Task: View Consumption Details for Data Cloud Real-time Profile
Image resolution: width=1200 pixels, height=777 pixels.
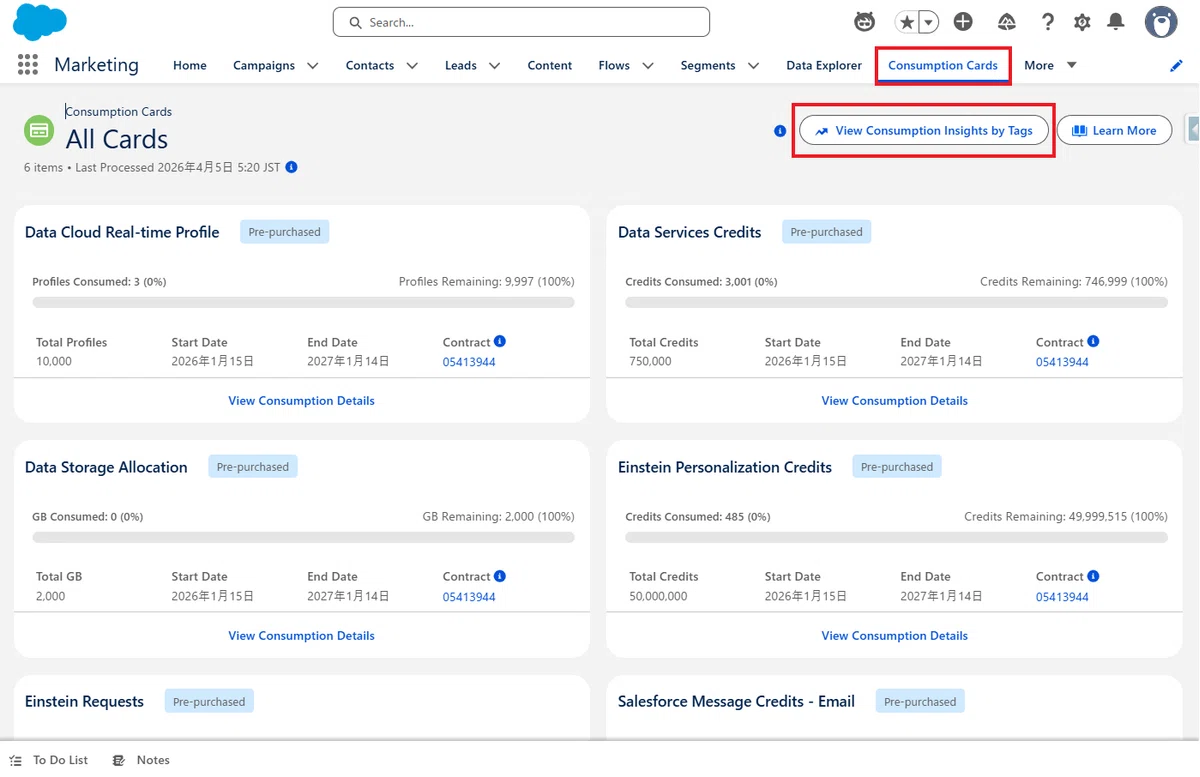Action: 301,401
